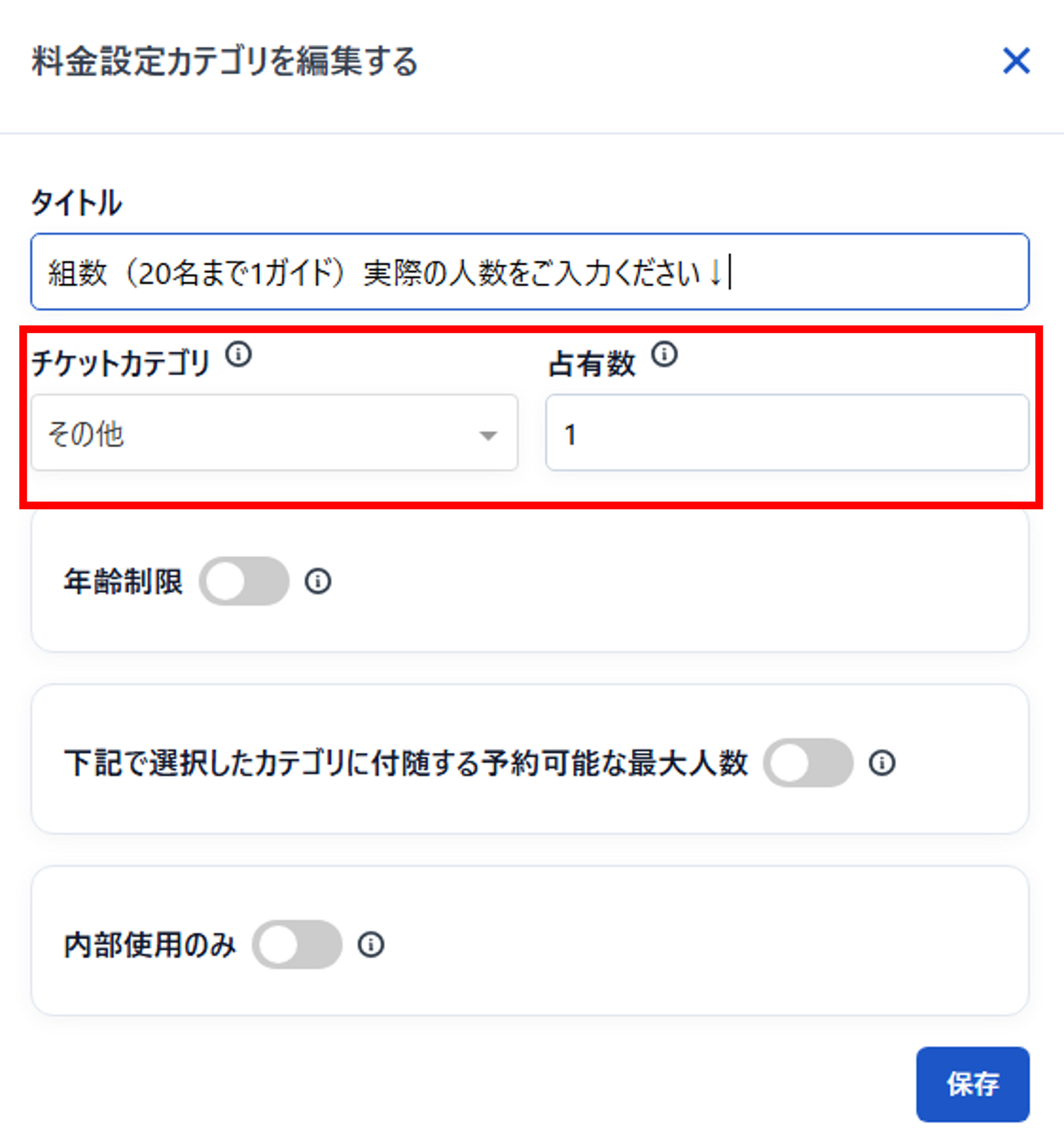1064x1147 pixels.
Task: Show info for 予約可能な最大人数 setting
Action: pyautogui.click(x=882, y=763)
